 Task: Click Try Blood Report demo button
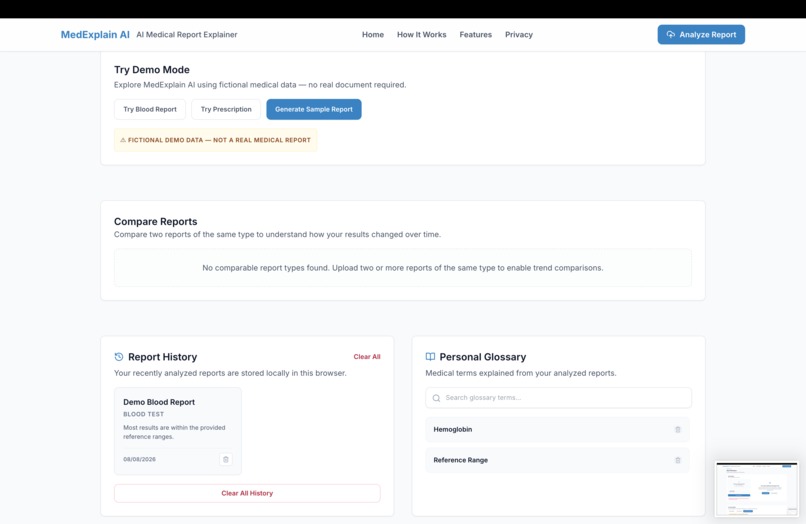pyautogui.click(x=150, y=109)
